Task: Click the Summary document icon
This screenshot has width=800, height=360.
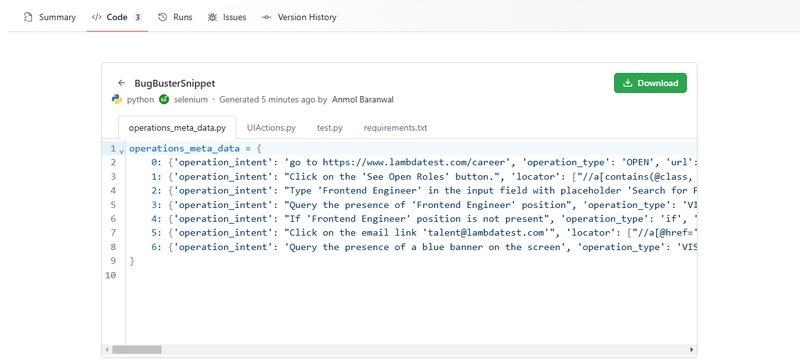Action: (28, 17)
